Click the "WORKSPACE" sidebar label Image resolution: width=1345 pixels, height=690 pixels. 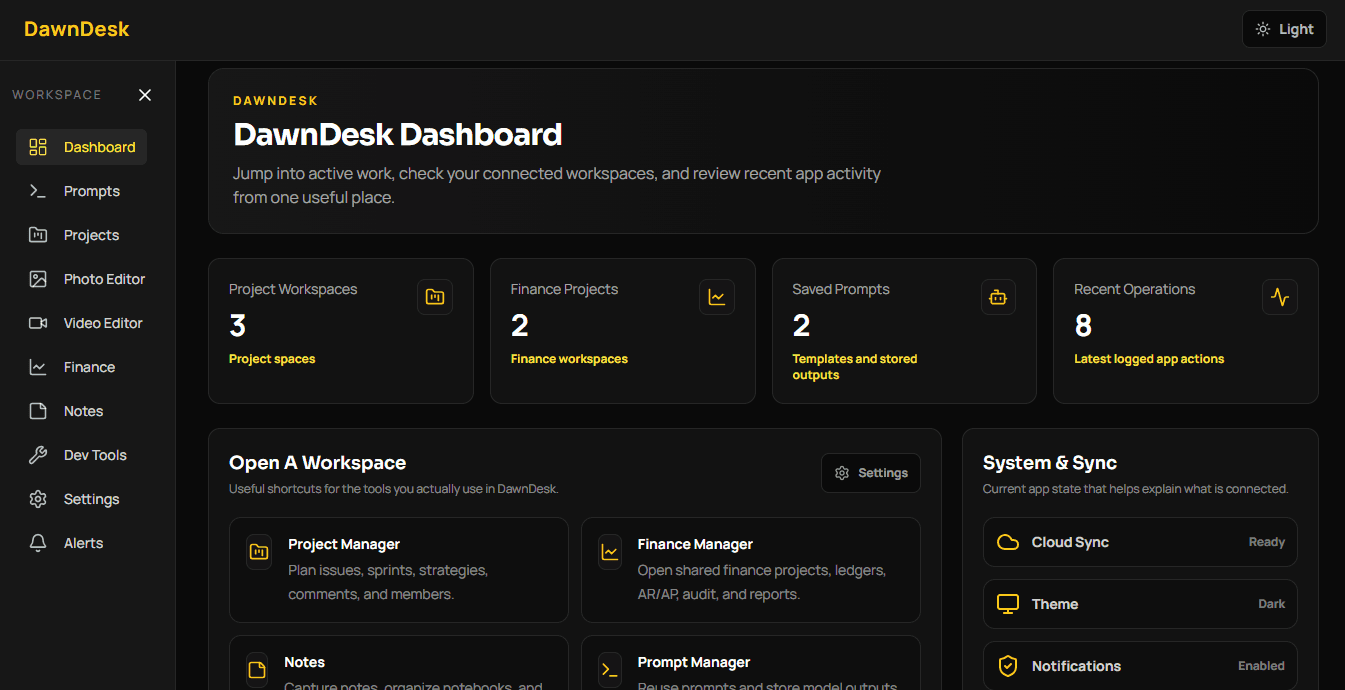(x=57, y=95)
